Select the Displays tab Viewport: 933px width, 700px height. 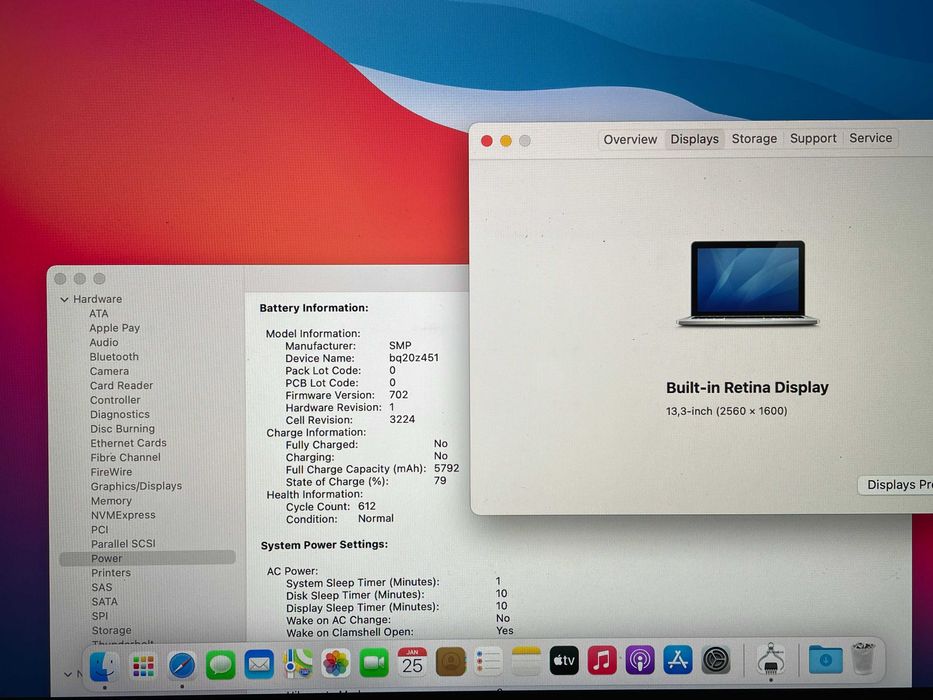point(694,139)
